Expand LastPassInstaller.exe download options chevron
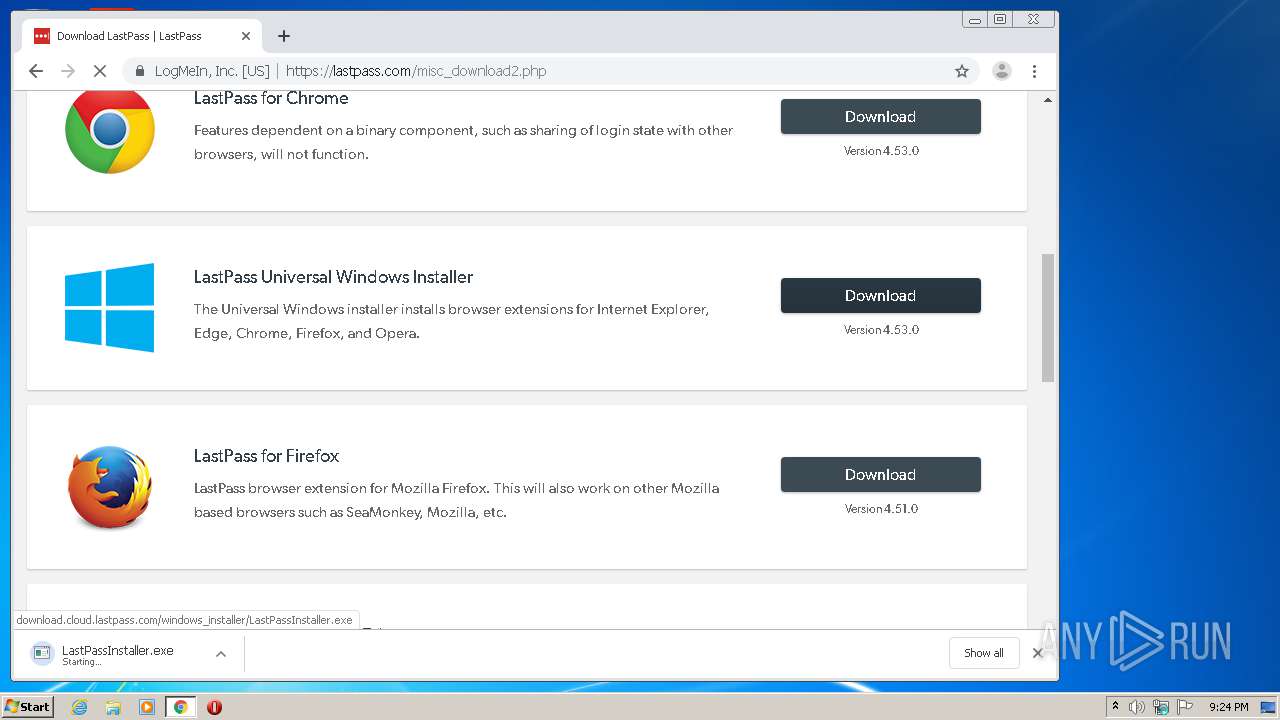This screenshot has width=1280, height=720. click(x=221, y=654)
